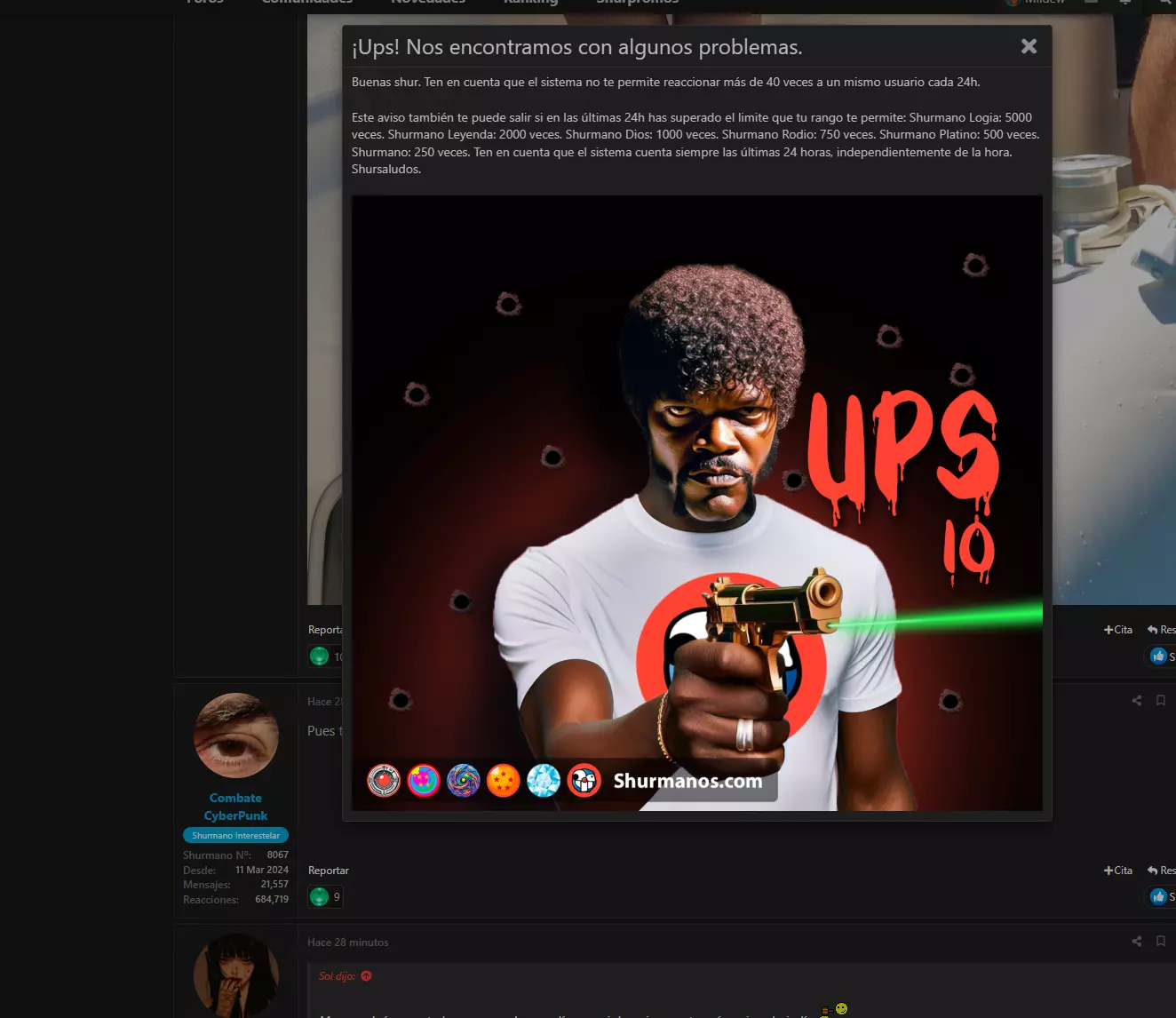Click the 'Shurmano Nº:' label
This screenshot has width=1176, height=1018.
point(217,855)
